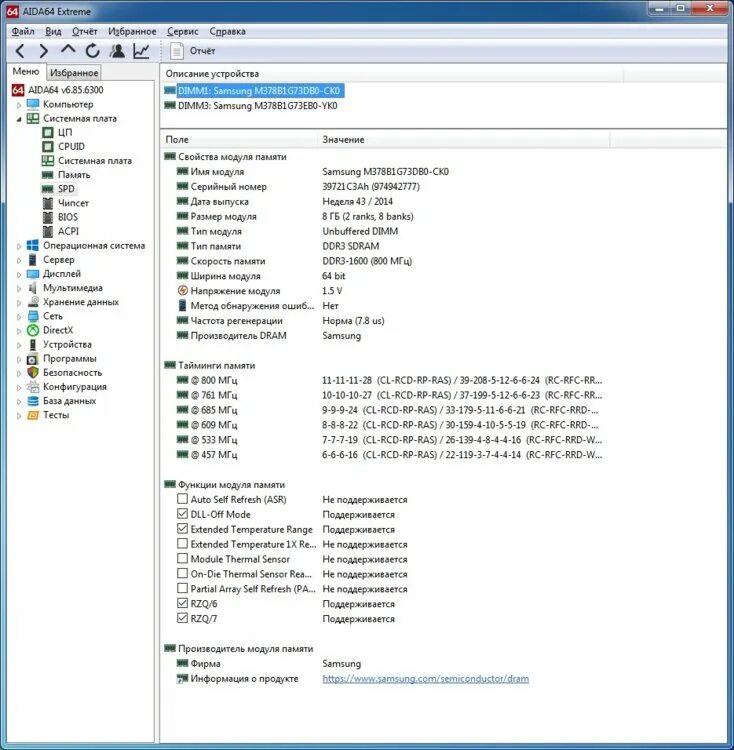Click the user silhouette toolbar icon
The width and height of the screenshot is (734, 750).
tap(117, 51)
